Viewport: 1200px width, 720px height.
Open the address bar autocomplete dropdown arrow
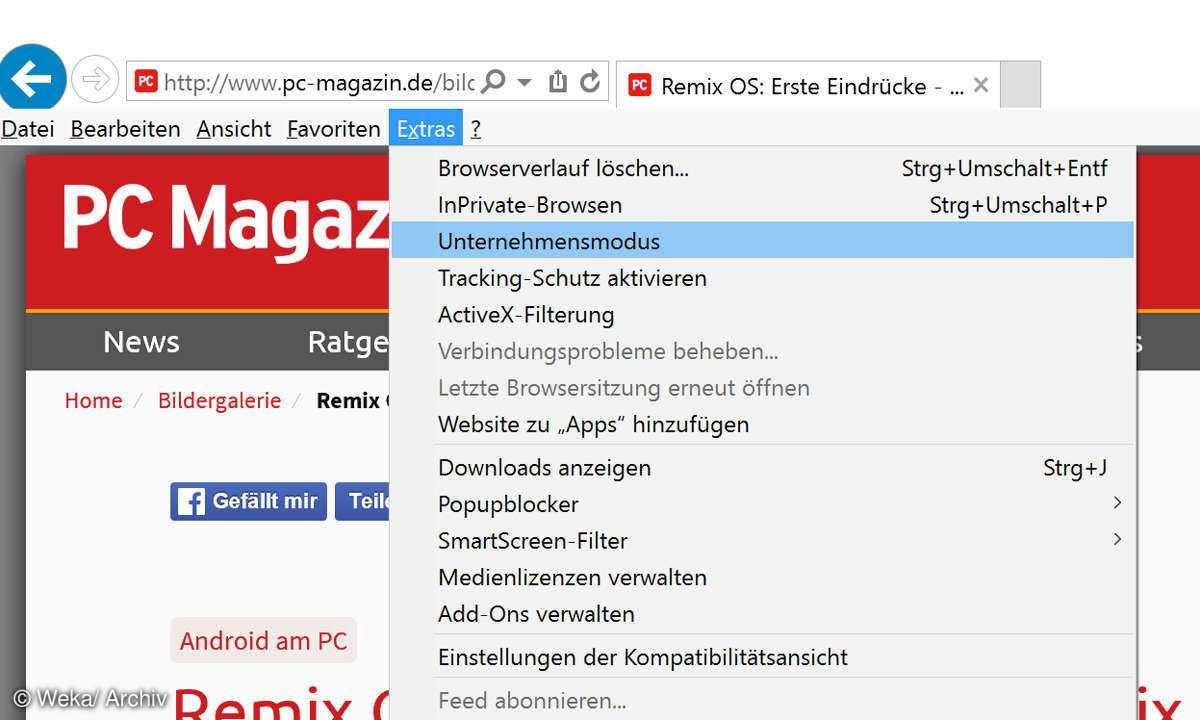[x=524, y=82]
